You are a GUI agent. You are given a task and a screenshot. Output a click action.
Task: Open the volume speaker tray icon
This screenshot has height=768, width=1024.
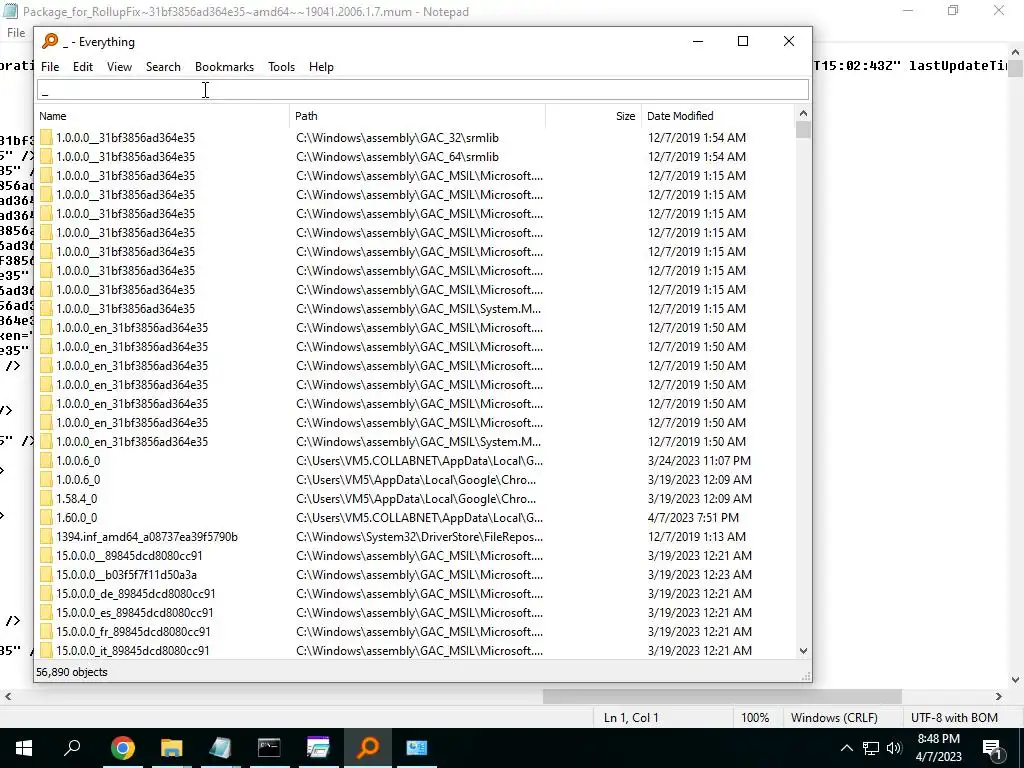click(894, 748)
